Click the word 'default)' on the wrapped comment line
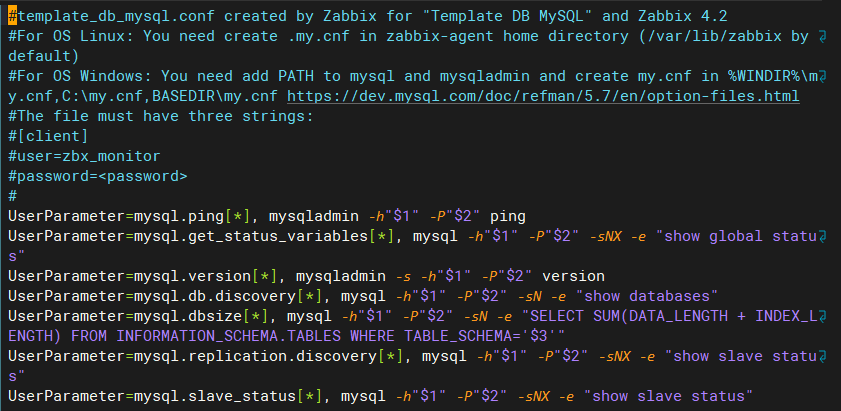The height and width of the screenshot is (411, 841). (44, 56)
